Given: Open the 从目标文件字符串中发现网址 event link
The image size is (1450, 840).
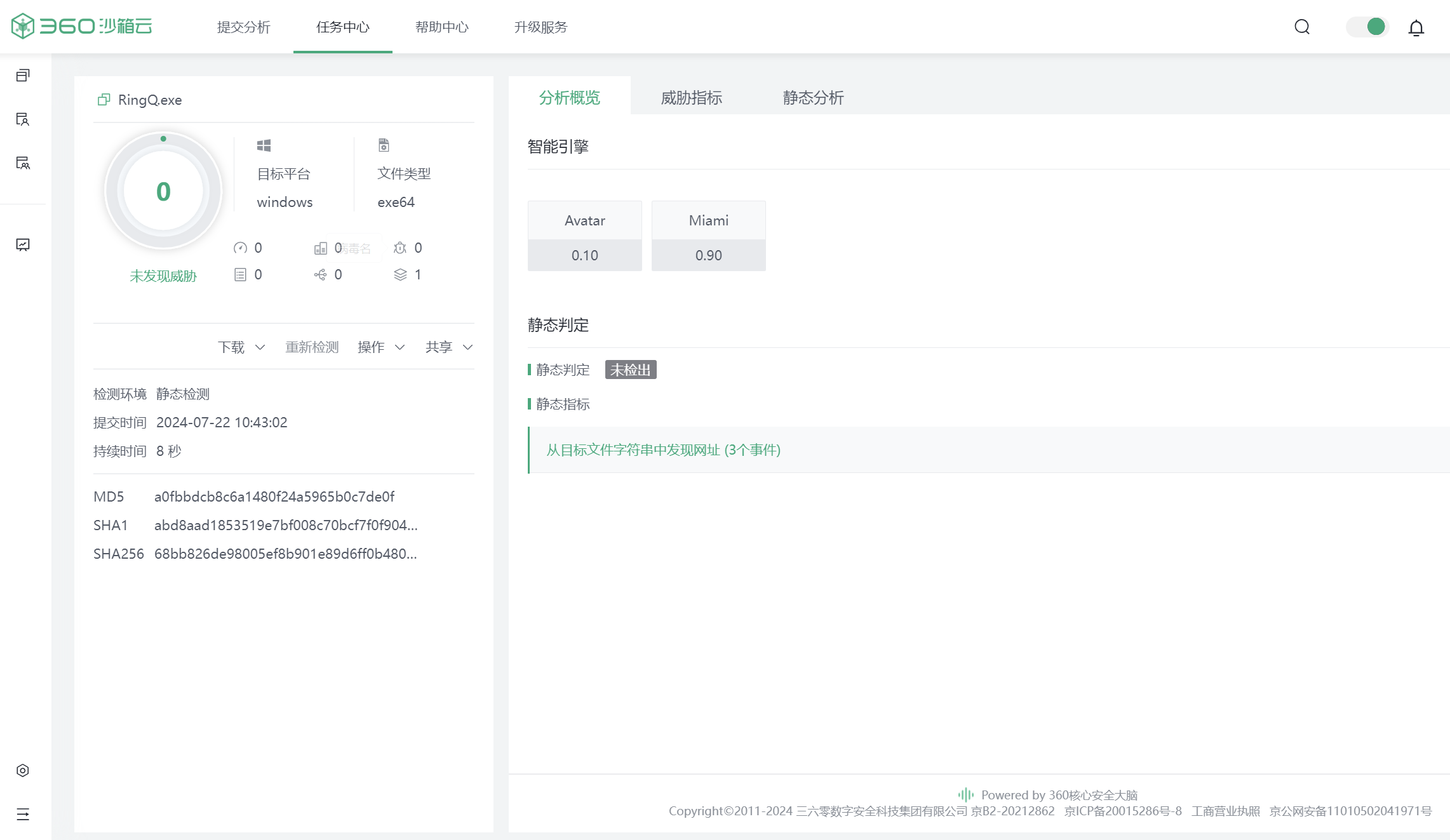Looking at the screenshot, I should 663,450.
